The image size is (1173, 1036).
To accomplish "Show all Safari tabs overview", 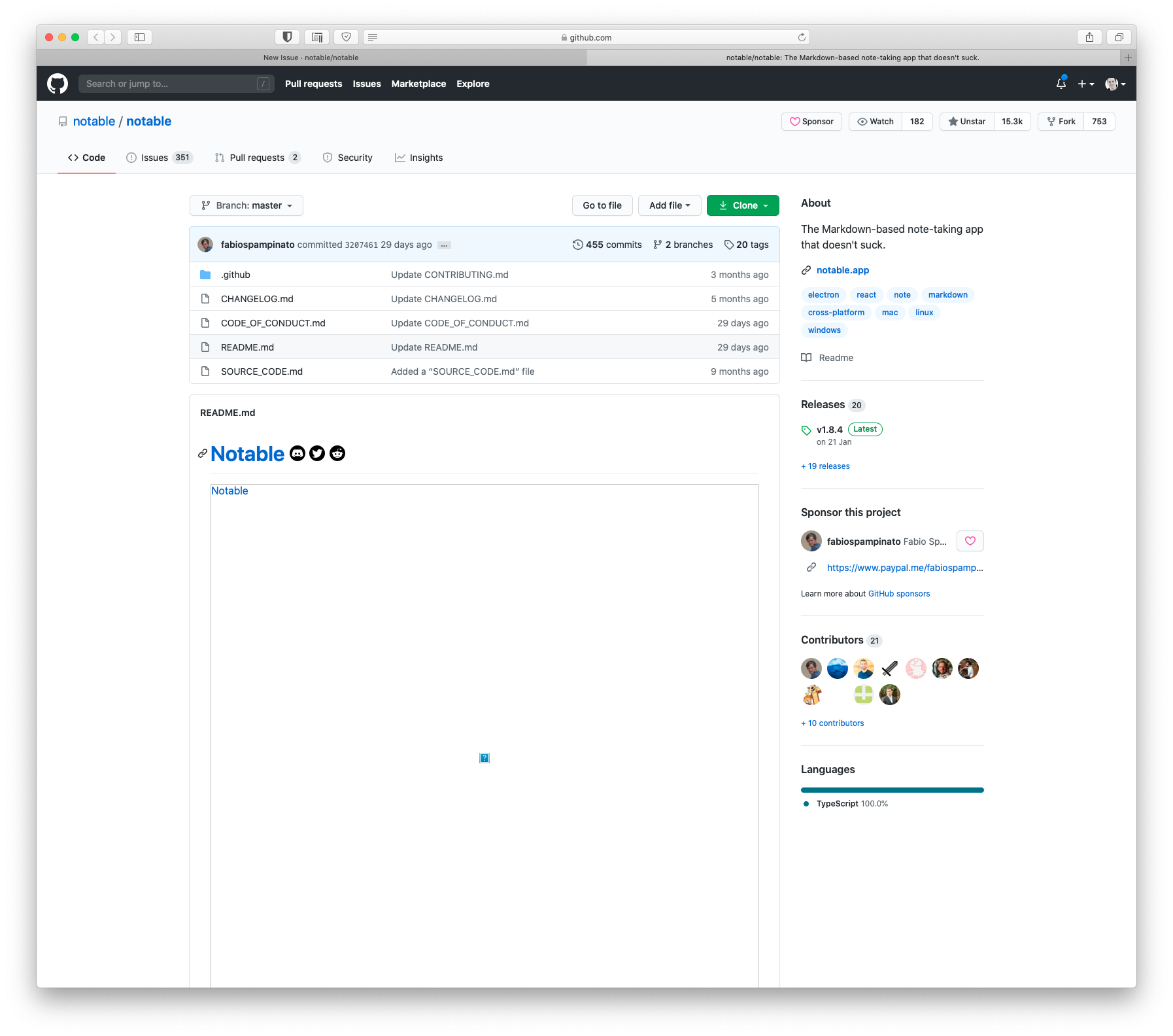I will pos(1119,37).
